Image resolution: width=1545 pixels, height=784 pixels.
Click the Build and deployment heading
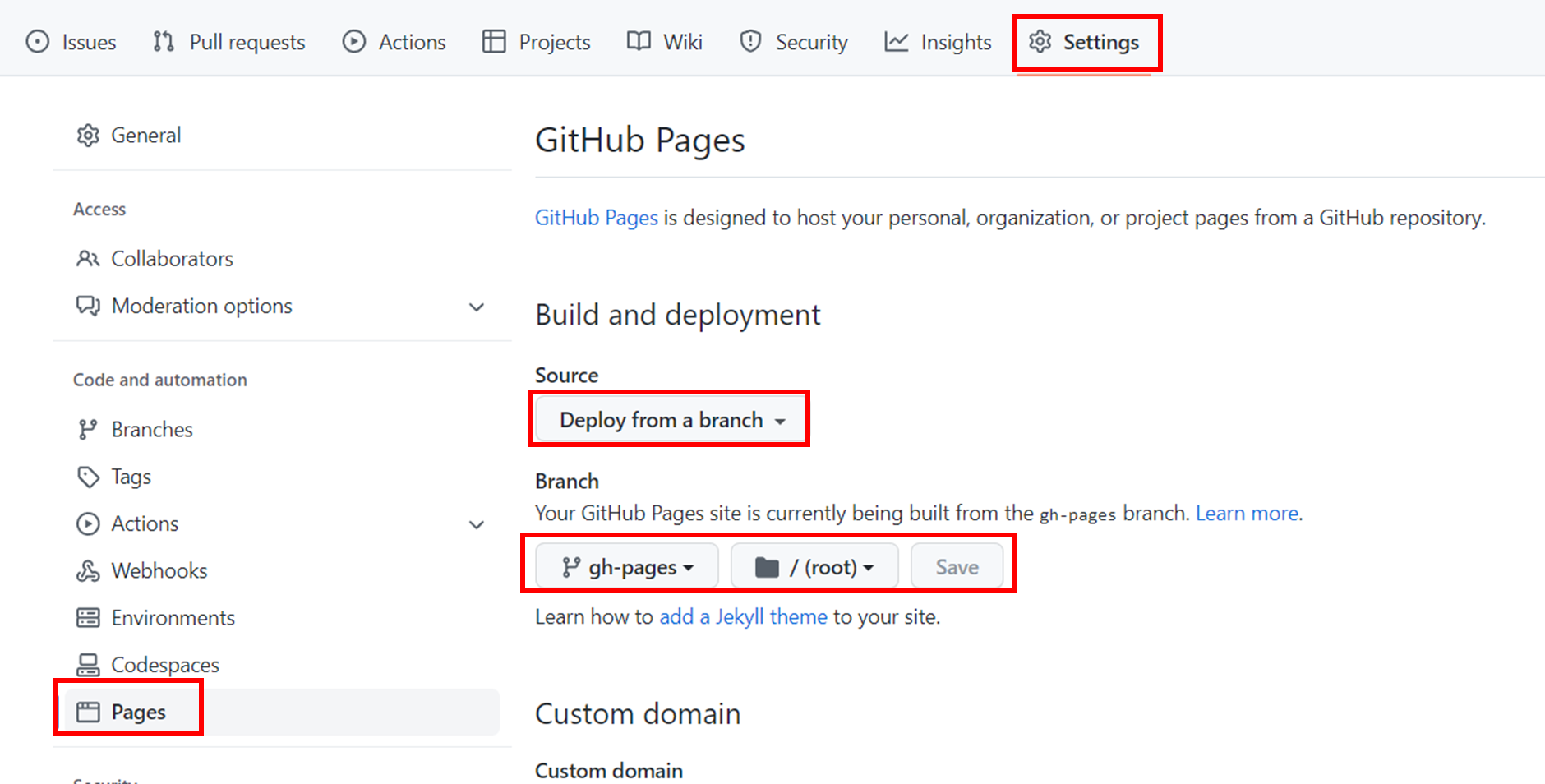(x=678, y=315)
